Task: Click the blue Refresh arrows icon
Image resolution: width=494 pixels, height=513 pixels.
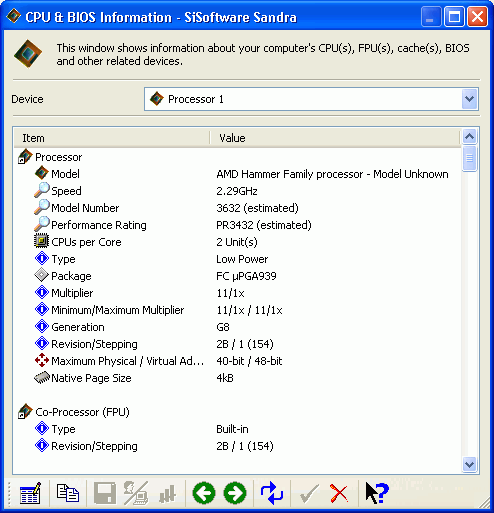Action: [x=272, y=493]
